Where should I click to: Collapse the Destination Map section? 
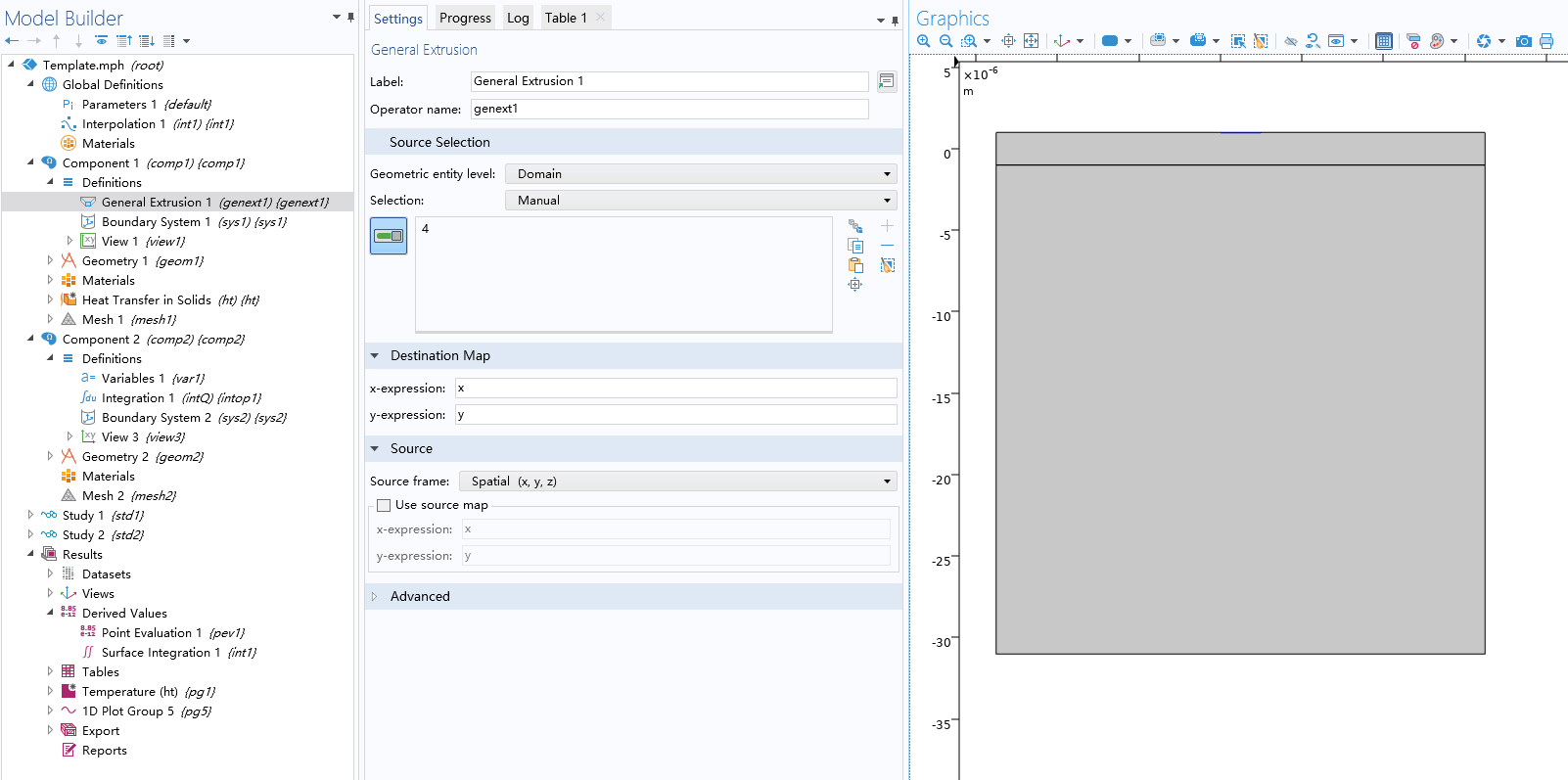coord(374,355)
